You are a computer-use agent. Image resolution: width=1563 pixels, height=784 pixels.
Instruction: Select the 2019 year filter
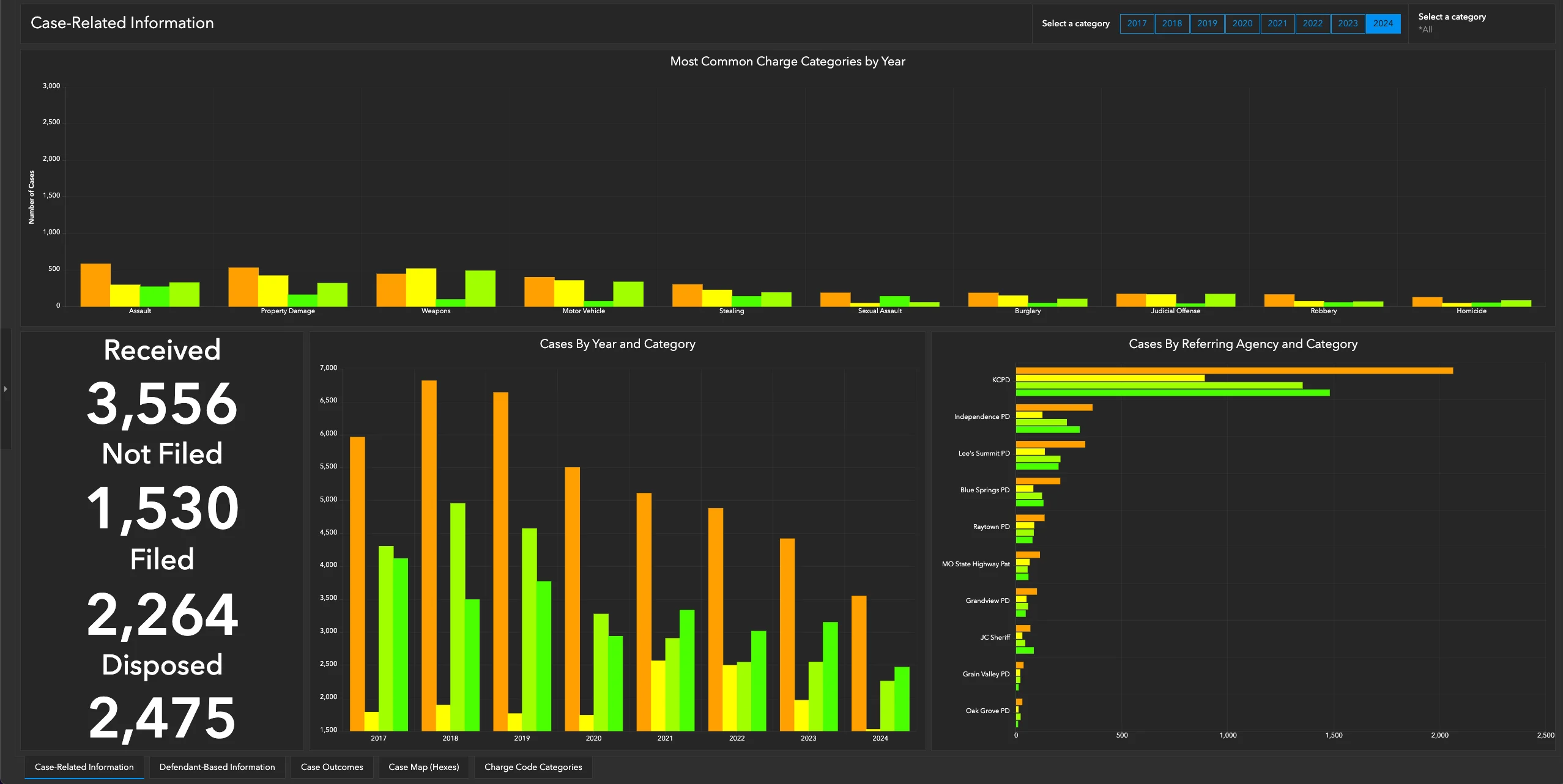coord(1208,23)
